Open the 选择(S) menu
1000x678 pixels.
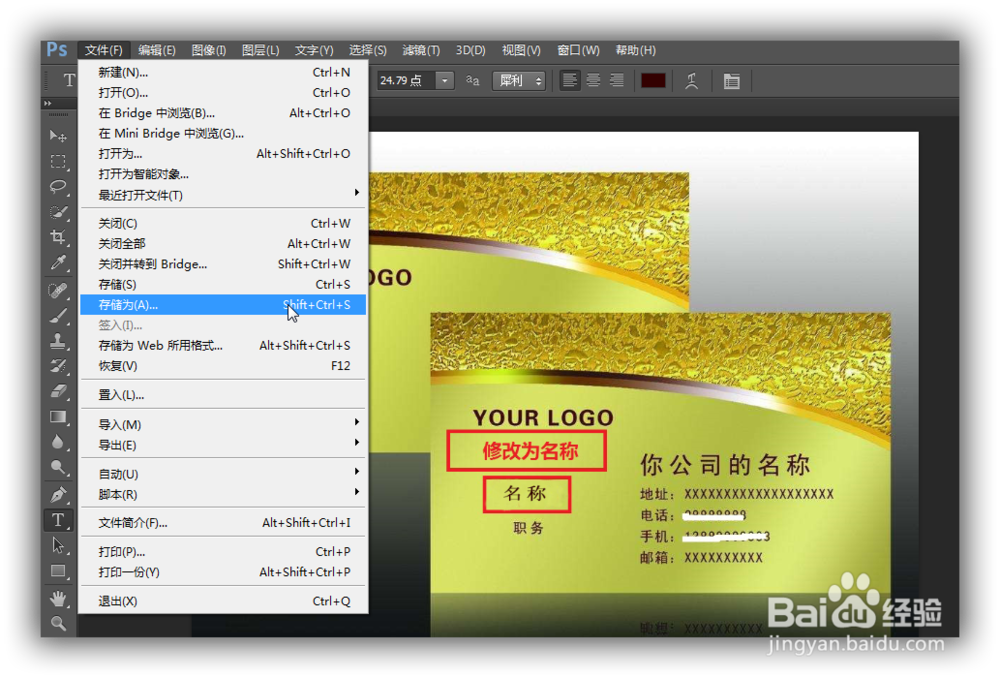click(x=367, y=50)
